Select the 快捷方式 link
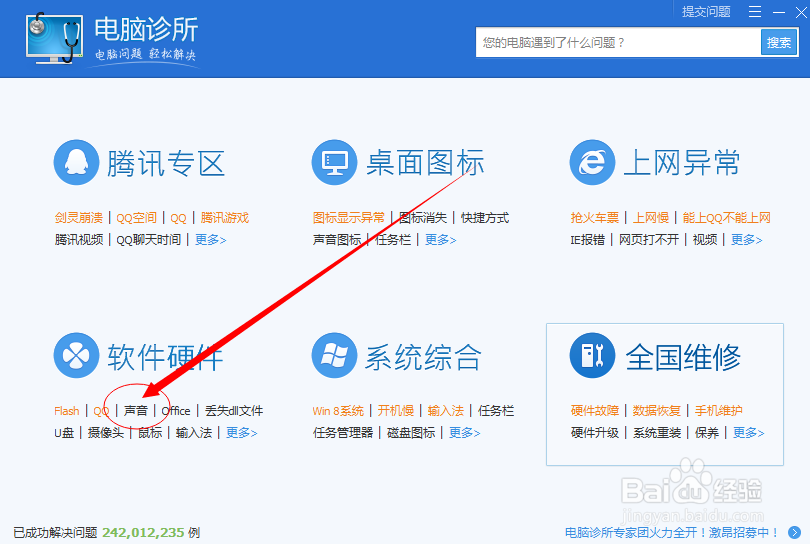The width and height of the screenshot is (810, 544). coord(485,218)
